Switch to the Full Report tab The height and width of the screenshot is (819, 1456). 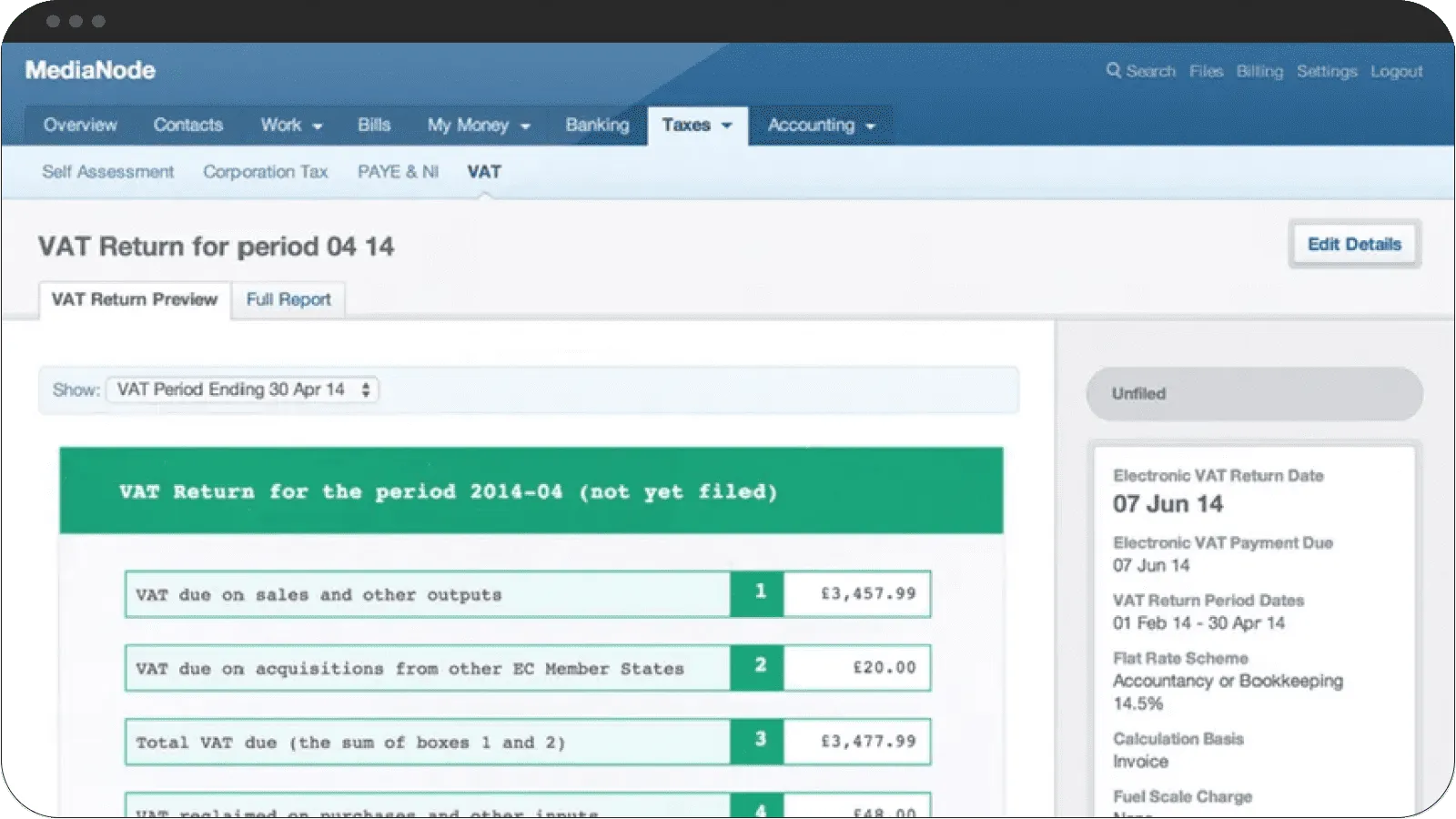point(288,299)
